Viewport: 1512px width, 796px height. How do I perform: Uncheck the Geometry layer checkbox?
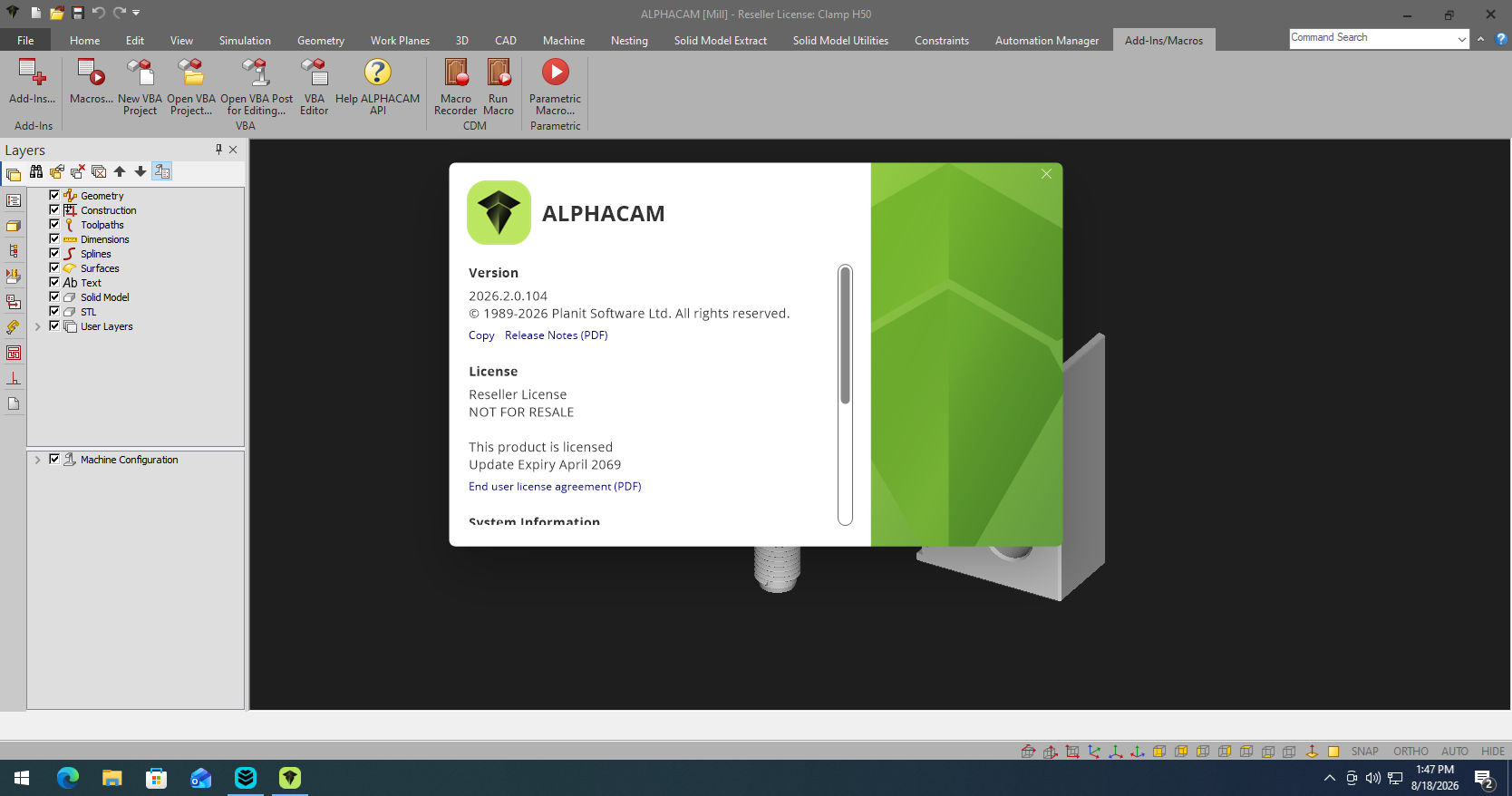(54, 195)
